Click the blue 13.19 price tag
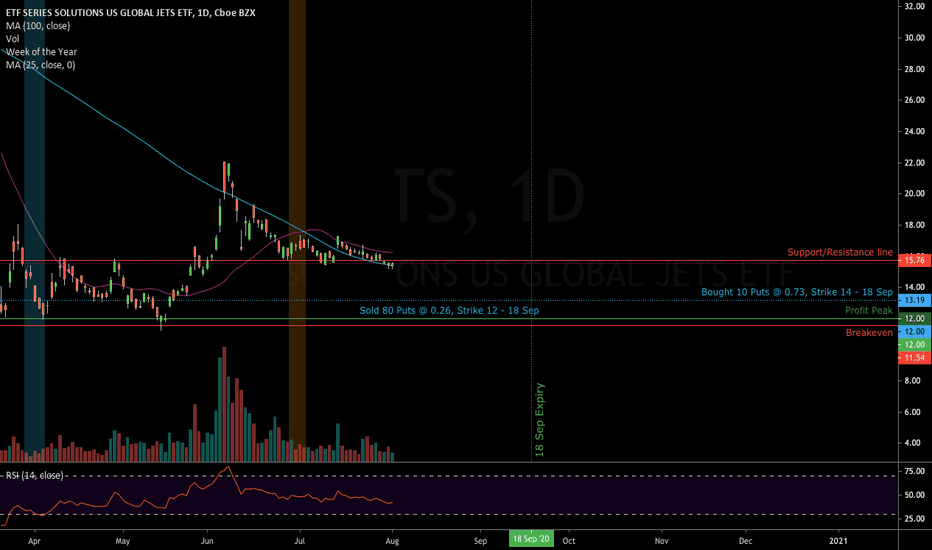 pyautogui.click(x=914, y=300)
